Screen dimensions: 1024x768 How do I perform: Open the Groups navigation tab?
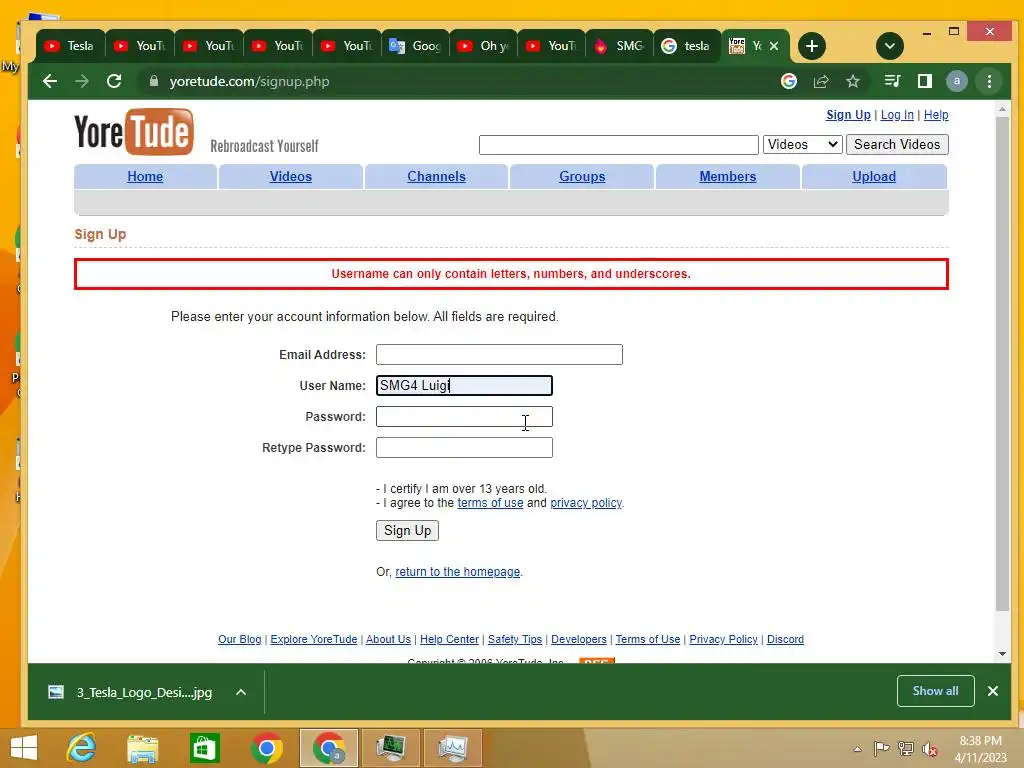[x=582, y=176]
